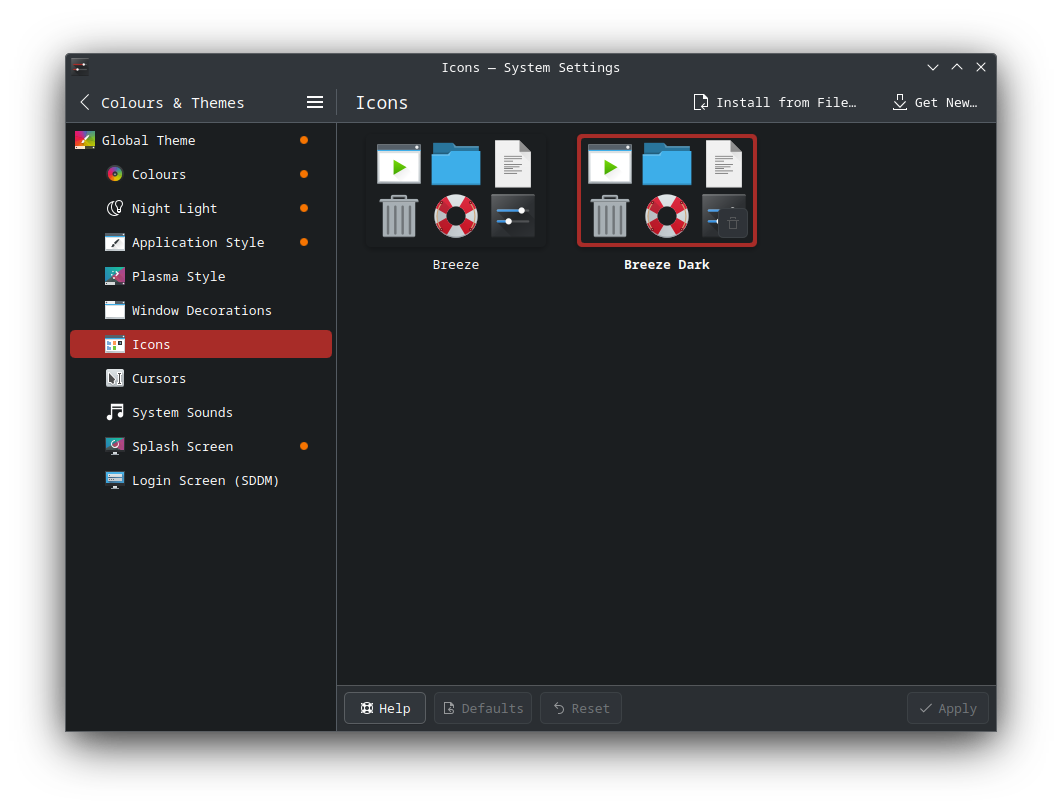The width and height of the screenshot is (1063, 810).
Task: Click the Apply button
Action: [x=948, y=708]
